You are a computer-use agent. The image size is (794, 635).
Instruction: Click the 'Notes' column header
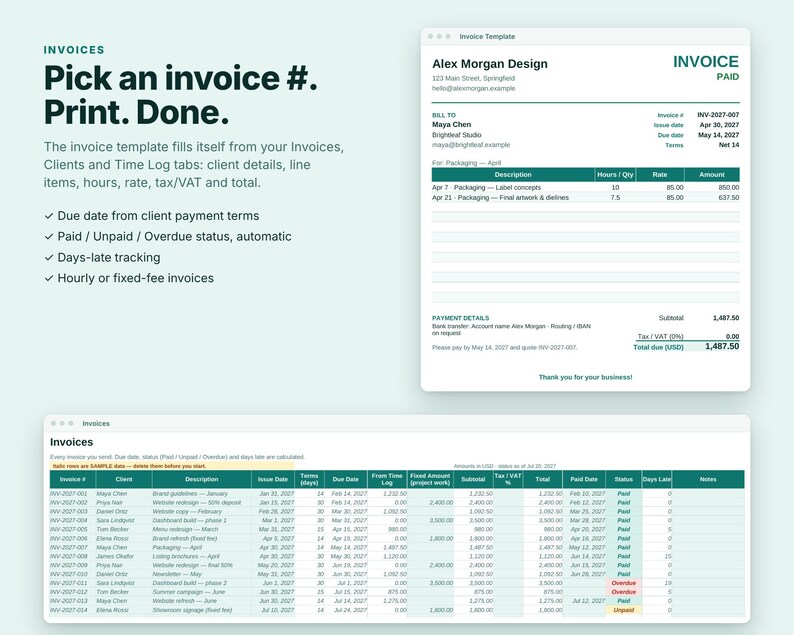[708, 479]
